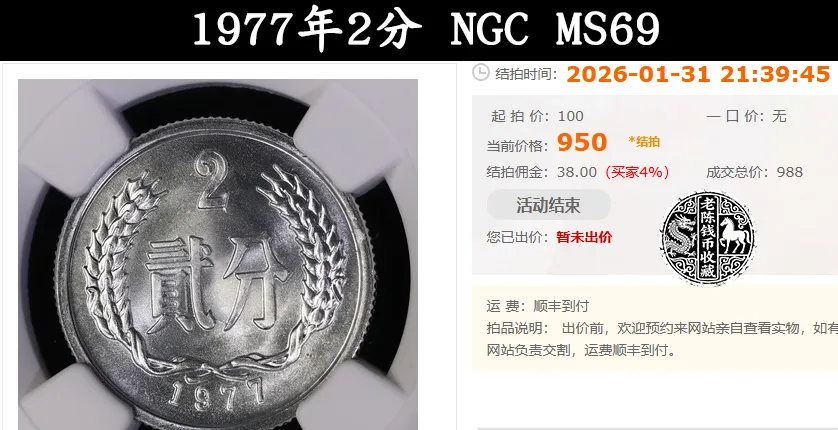Click the 老陈钱币收藏 round seal logo

pyautogui.click(x=709, y=238)
